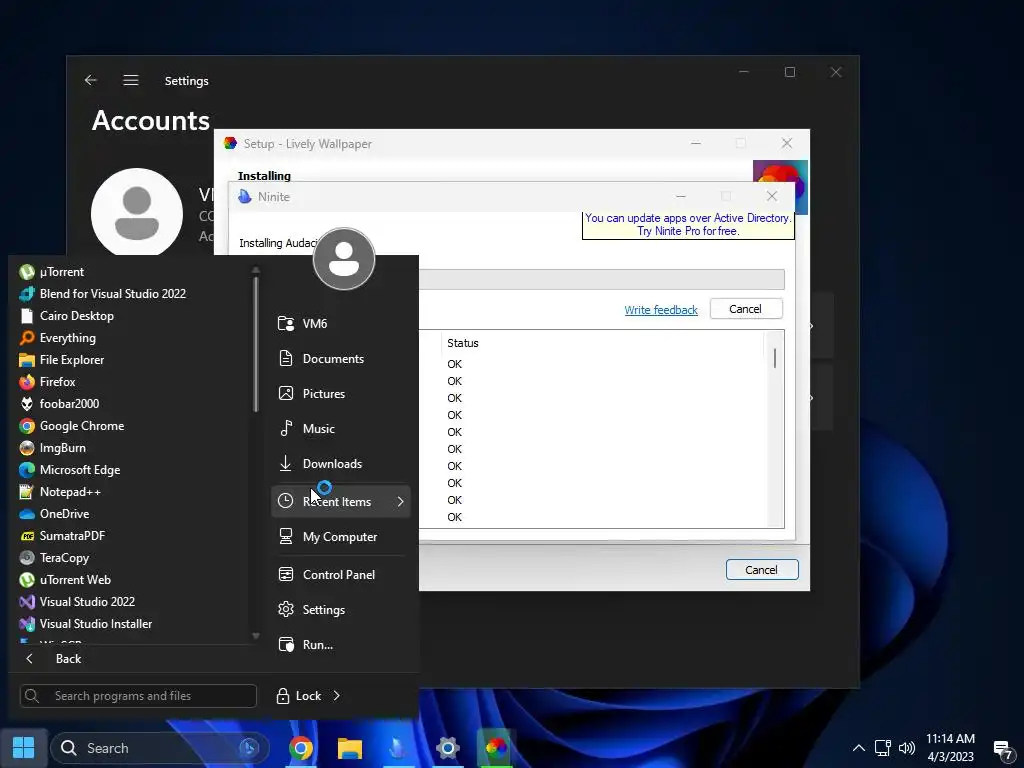Open the VM6 user folder
The height and width of the screenshot is (768, 1024).
tap(340, 323)
